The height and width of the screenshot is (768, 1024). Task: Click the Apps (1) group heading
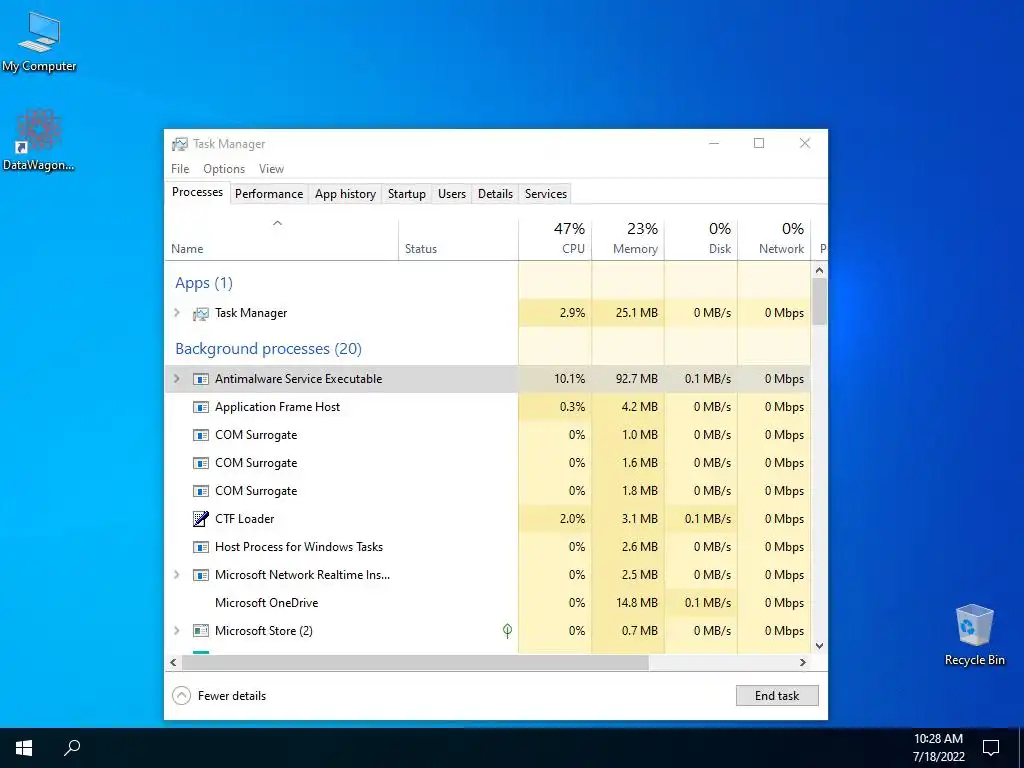pyautogui.click(x=204, y=283)
